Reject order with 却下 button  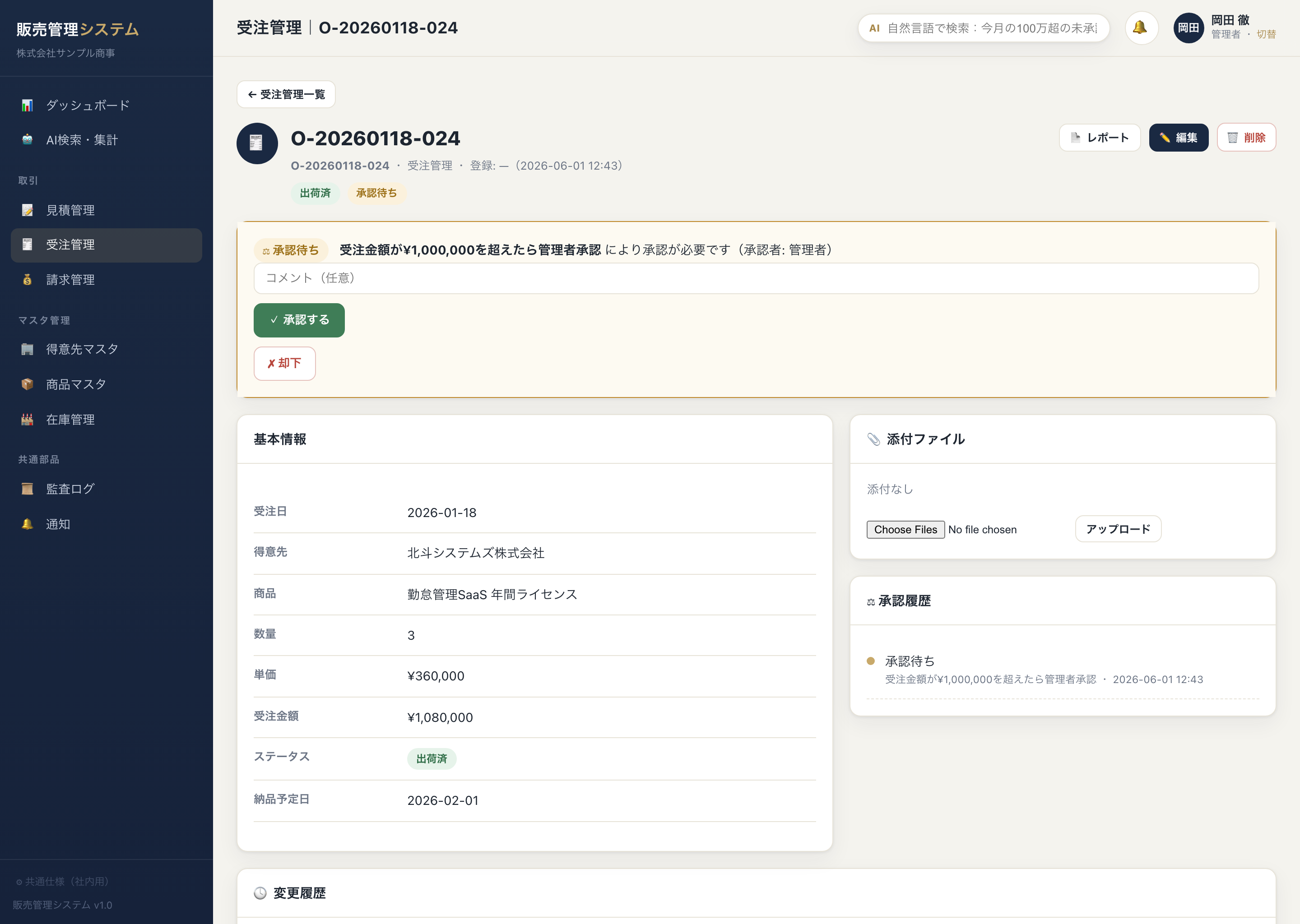pyautogui.click(x=284, y=364)
